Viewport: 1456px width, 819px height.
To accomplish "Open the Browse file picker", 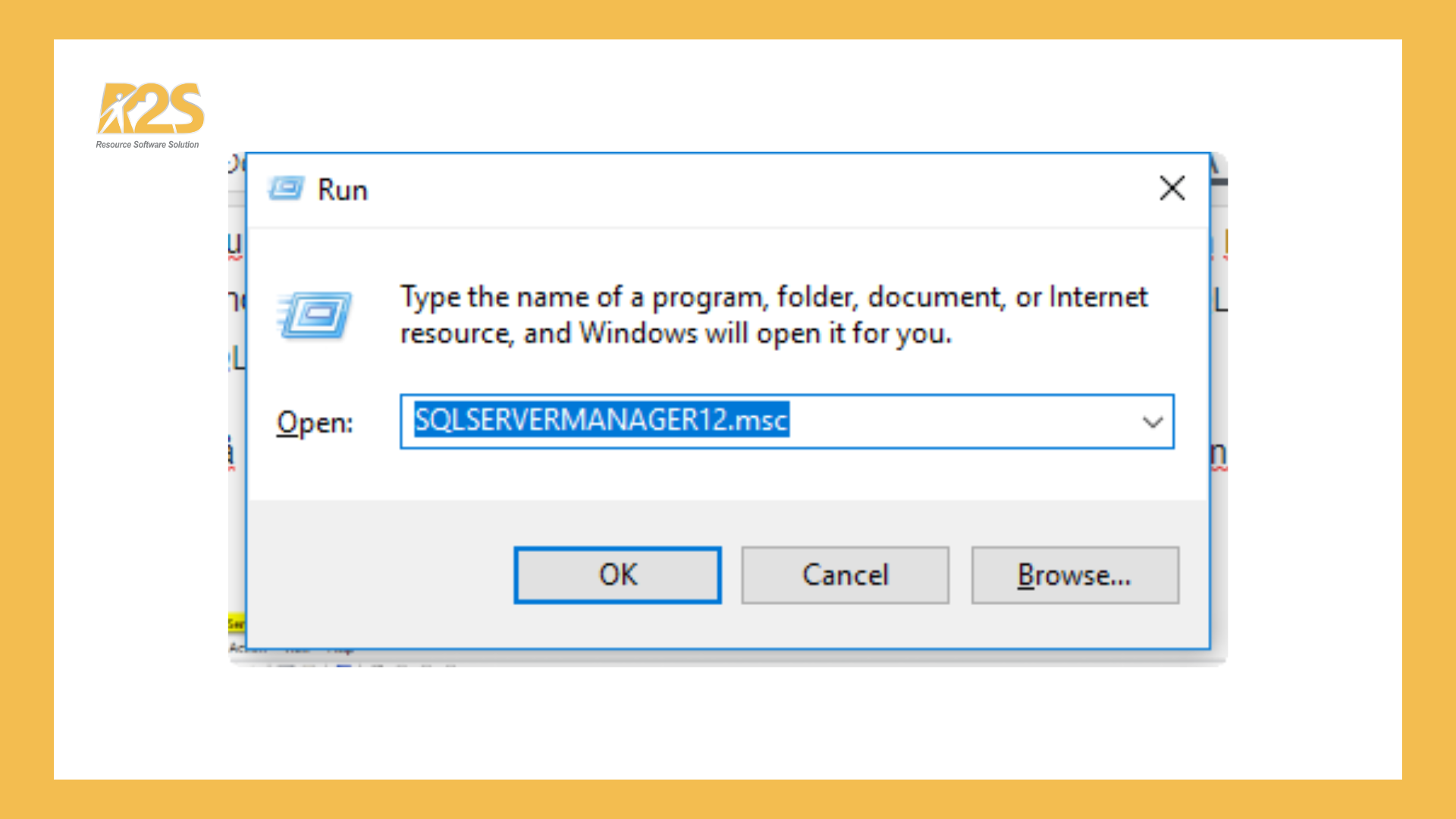I will (x=1074, y=575).
